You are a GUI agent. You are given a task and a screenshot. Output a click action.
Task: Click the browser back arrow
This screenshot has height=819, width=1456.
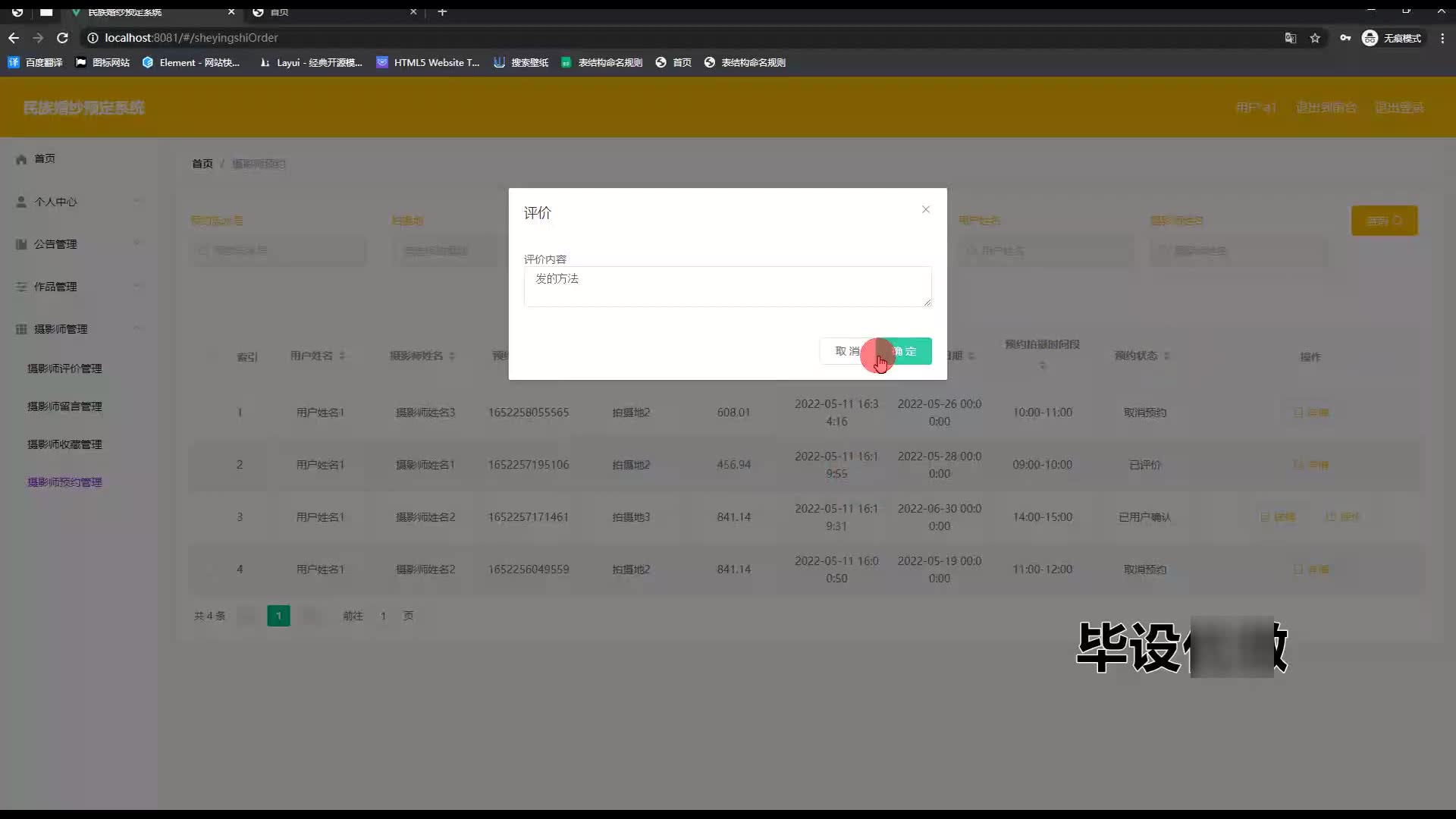[x=14, y=38]
